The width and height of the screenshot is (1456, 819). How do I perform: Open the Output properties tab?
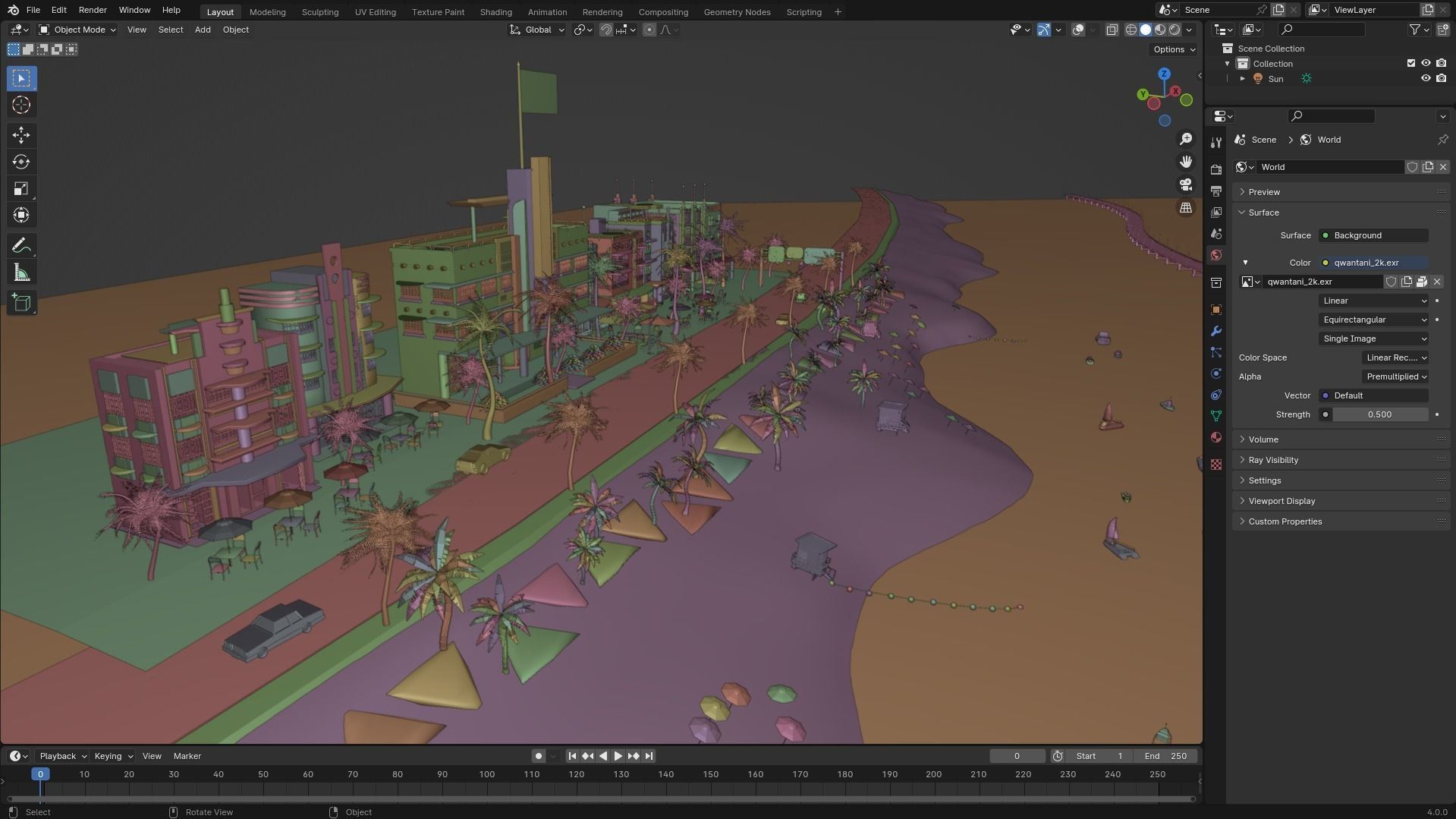click(x=1216, y=191)
